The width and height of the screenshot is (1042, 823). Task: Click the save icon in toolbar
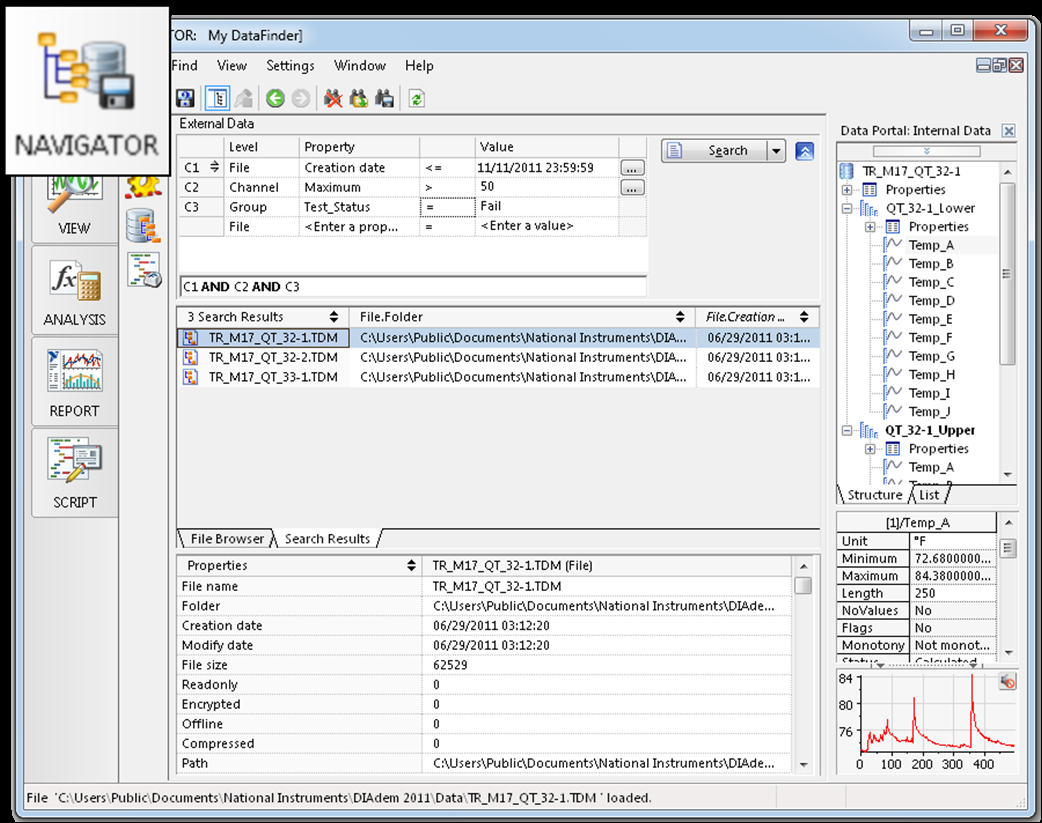[185, 98]
